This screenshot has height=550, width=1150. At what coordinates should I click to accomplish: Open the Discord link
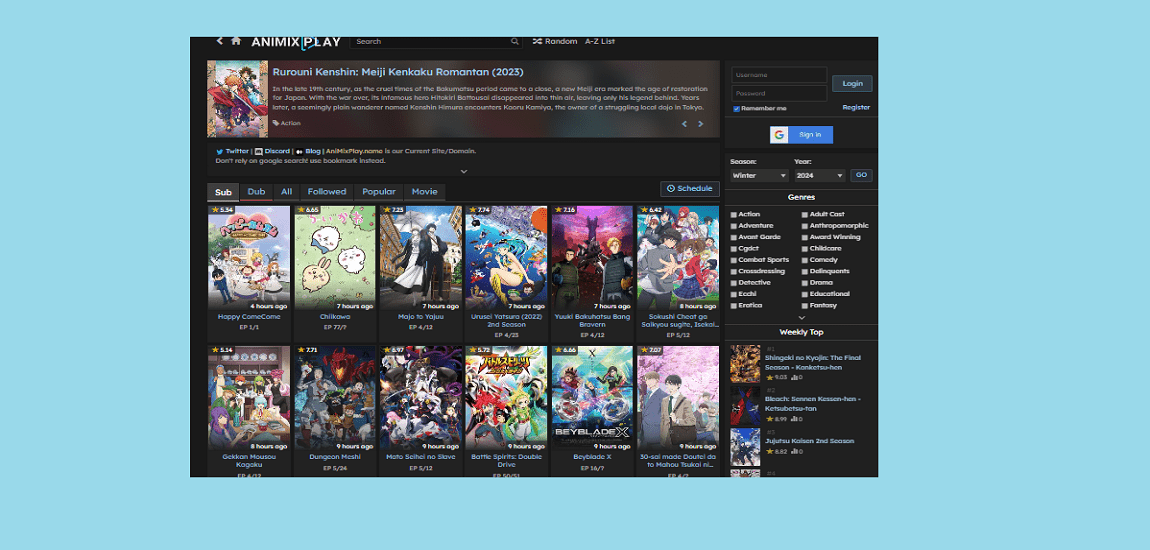pyautogui.click(x=276, y=151)
